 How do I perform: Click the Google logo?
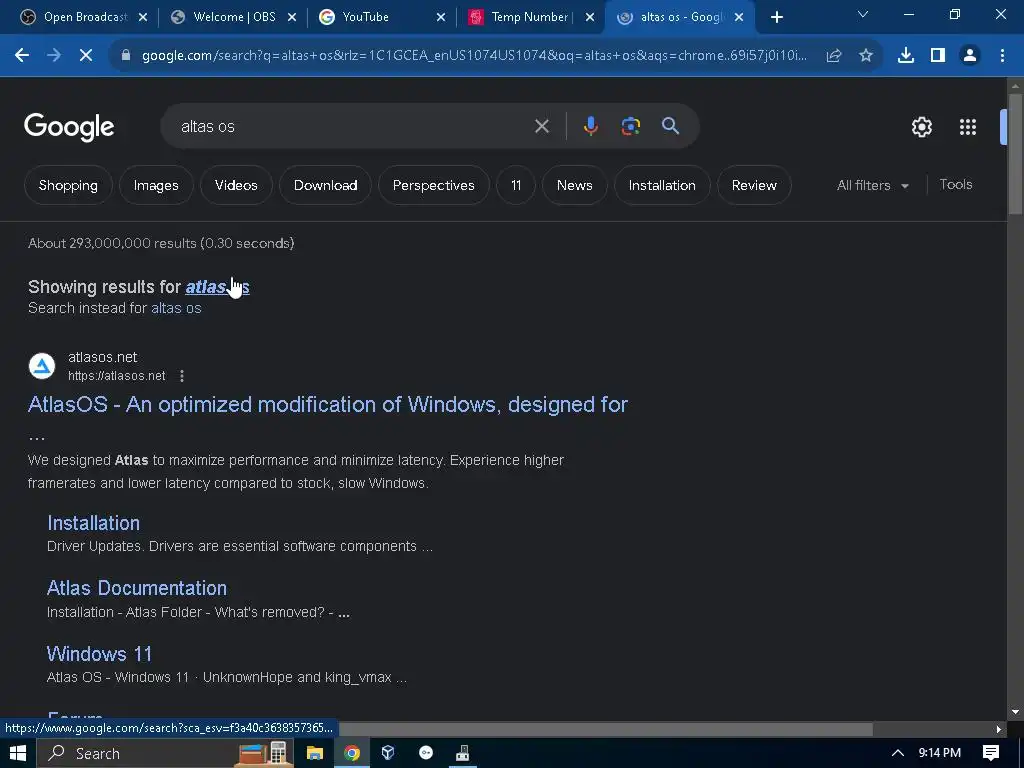[x=69, y=127]
